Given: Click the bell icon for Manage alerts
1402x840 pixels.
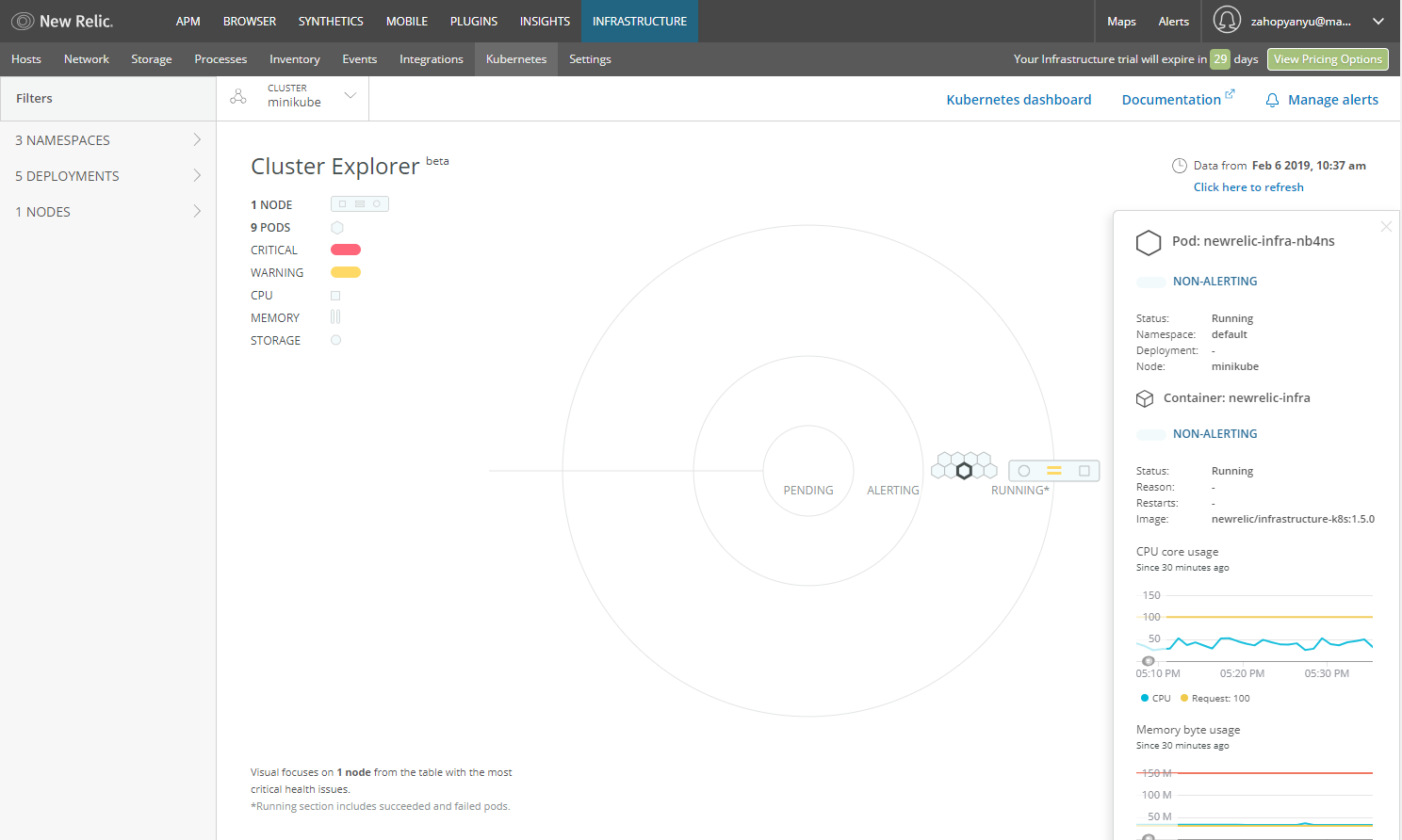Looking at the screenshot, I should coord(1272,100).
